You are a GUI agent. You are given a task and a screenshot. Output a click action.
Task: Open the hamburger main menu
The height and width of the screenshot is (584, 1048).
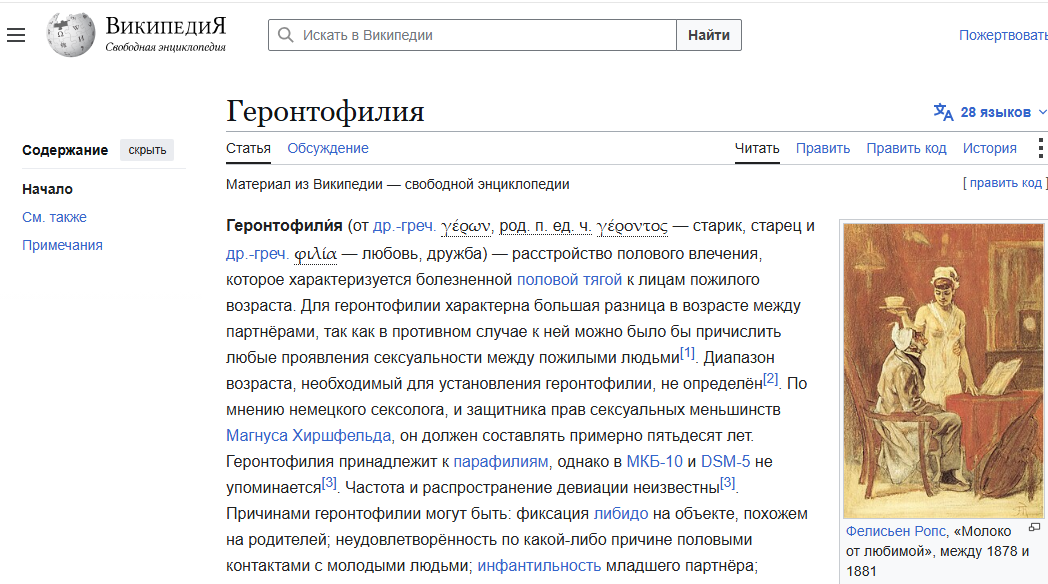[x=16, y=35]
